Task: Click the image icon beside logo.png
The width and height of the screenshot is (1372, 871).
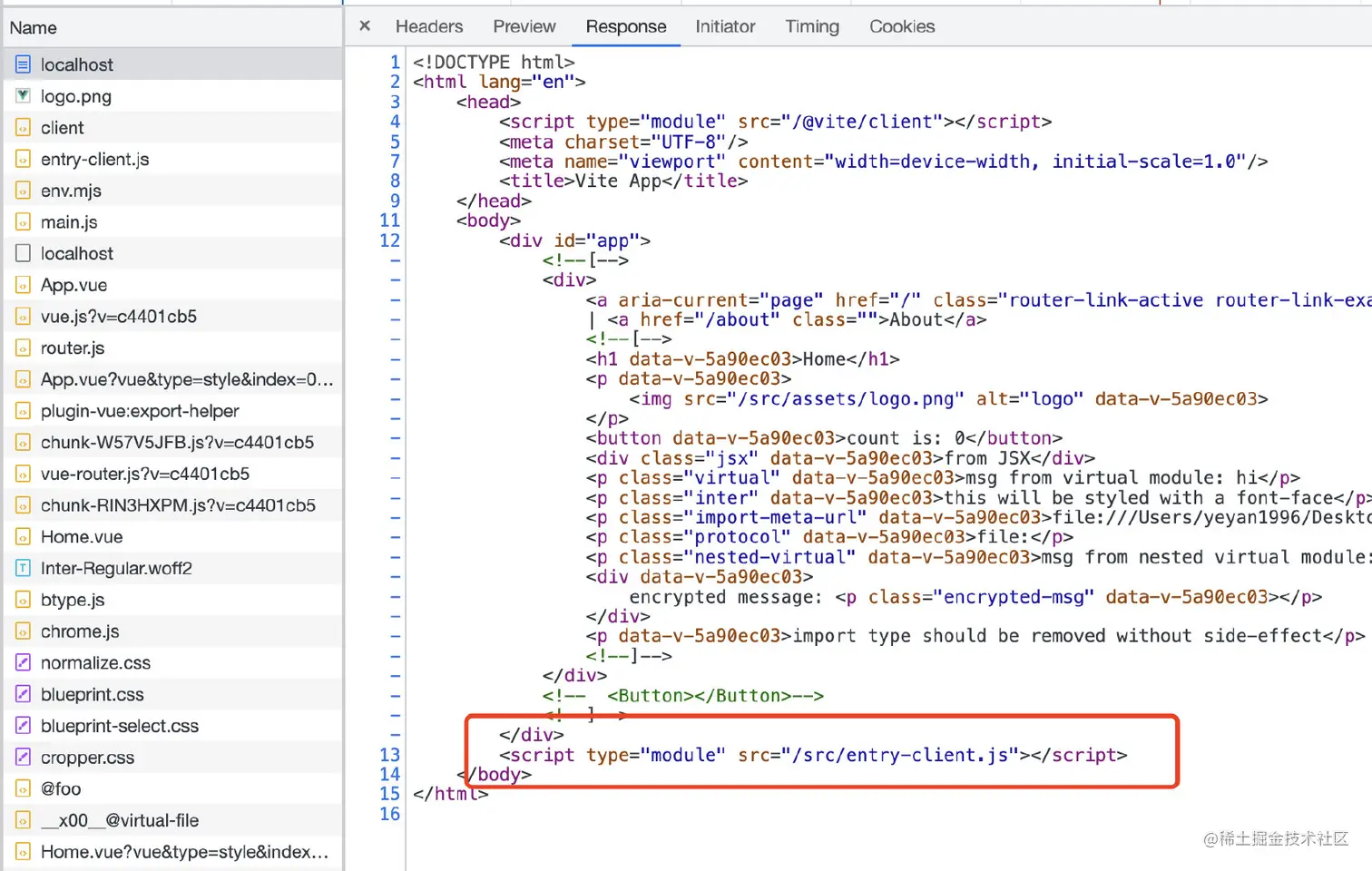Action: pyautogui.click(x=24, y=96)
